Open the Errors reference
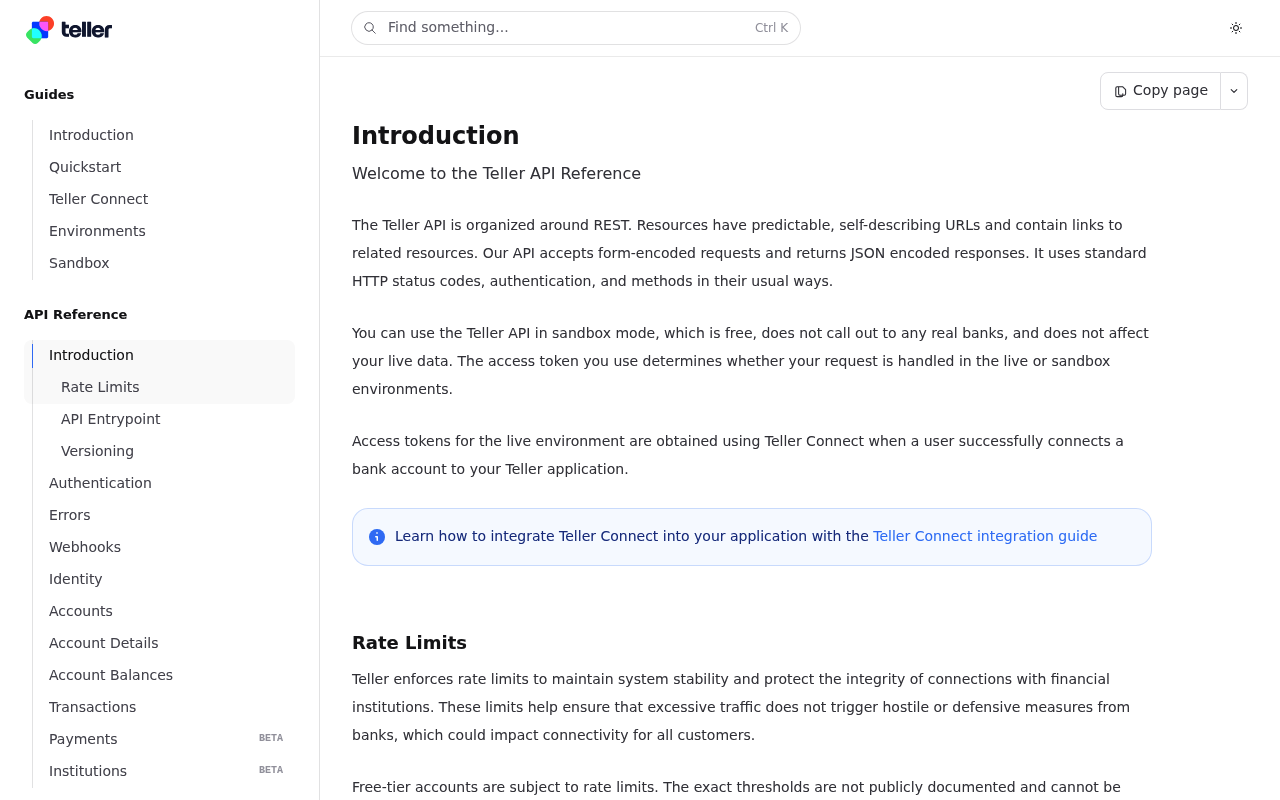Viewport: 1280px width, 800px height. [x=70, y=515]
